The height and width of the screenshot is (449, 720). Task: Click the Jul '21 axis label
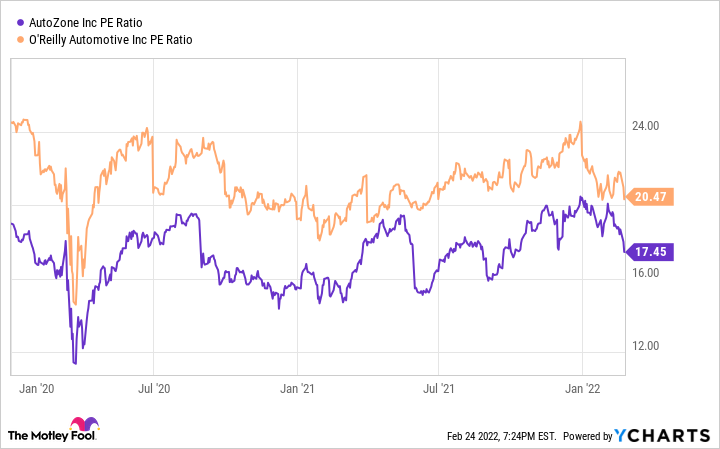[x=440, y=383]
